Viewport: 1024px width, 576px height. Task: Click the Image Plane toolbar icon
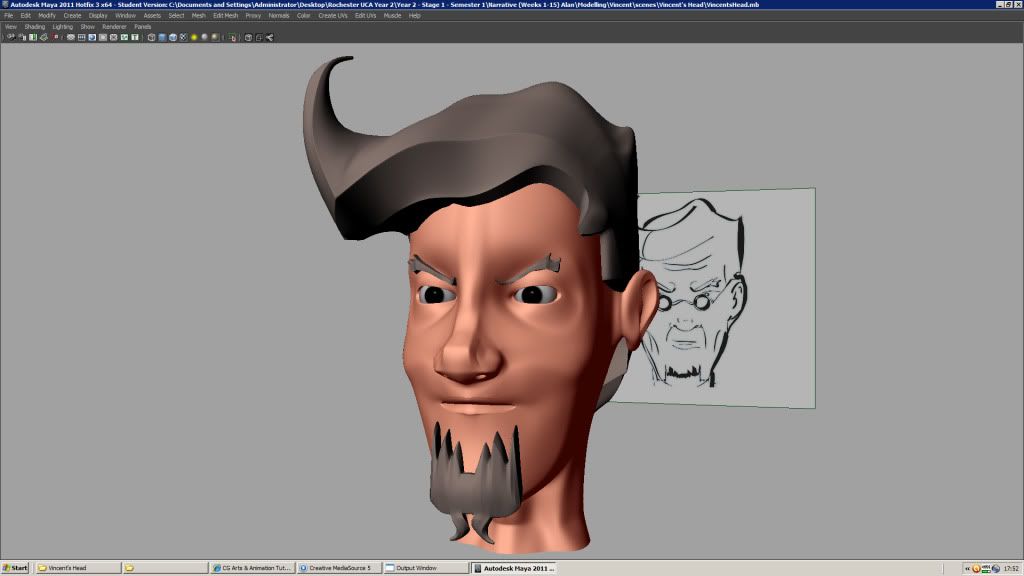(x=44, y=37)
